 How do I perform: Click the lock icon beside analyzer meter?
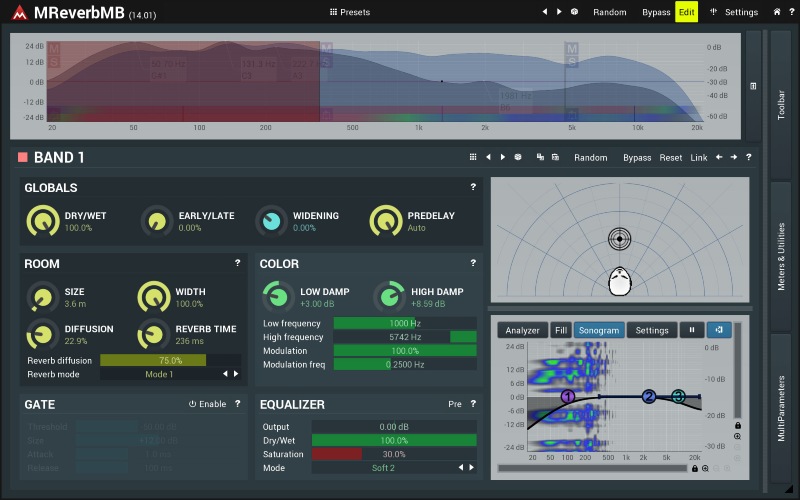click(x=738, y=426)
